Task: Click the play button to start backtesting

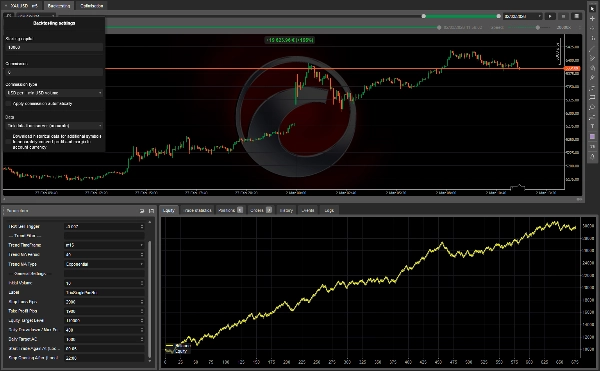Action: click(x=550, y=16)
